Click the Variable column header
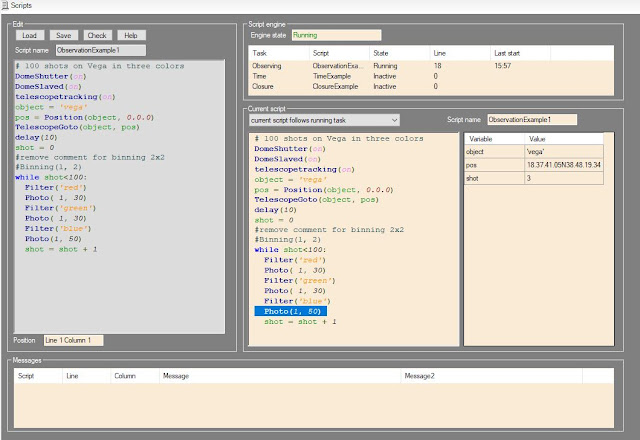640x440 pixels. click(x=481, y=138)
